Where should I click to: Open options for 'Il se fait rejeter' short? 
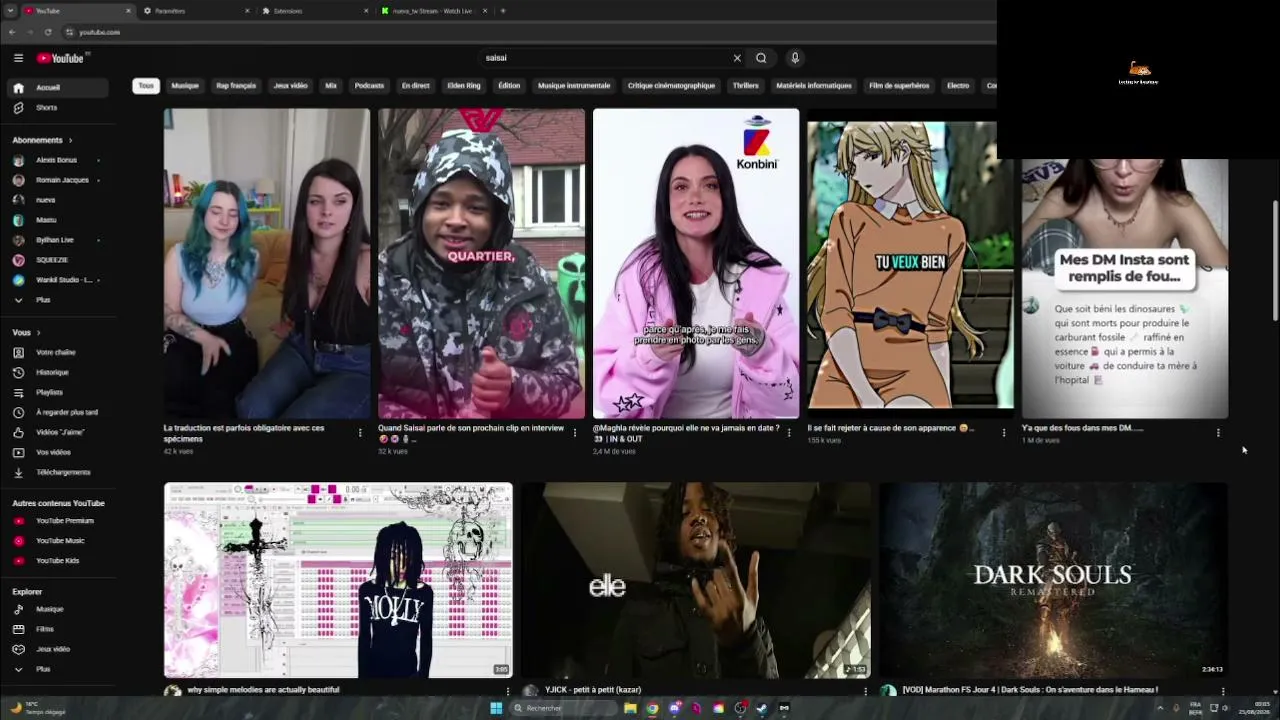click(1004, 433)
